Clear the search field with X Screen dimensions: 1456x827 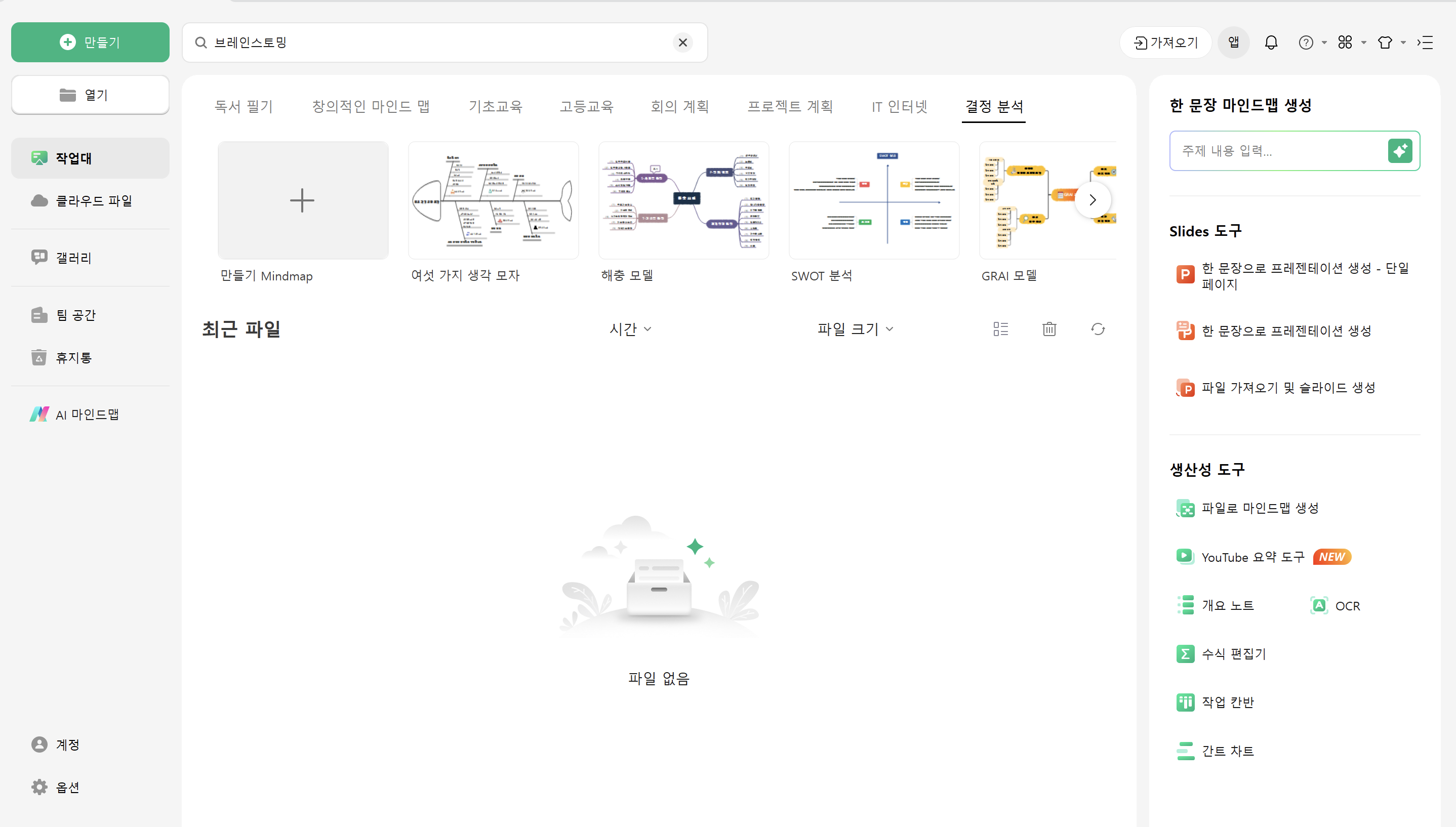[683, 42]
